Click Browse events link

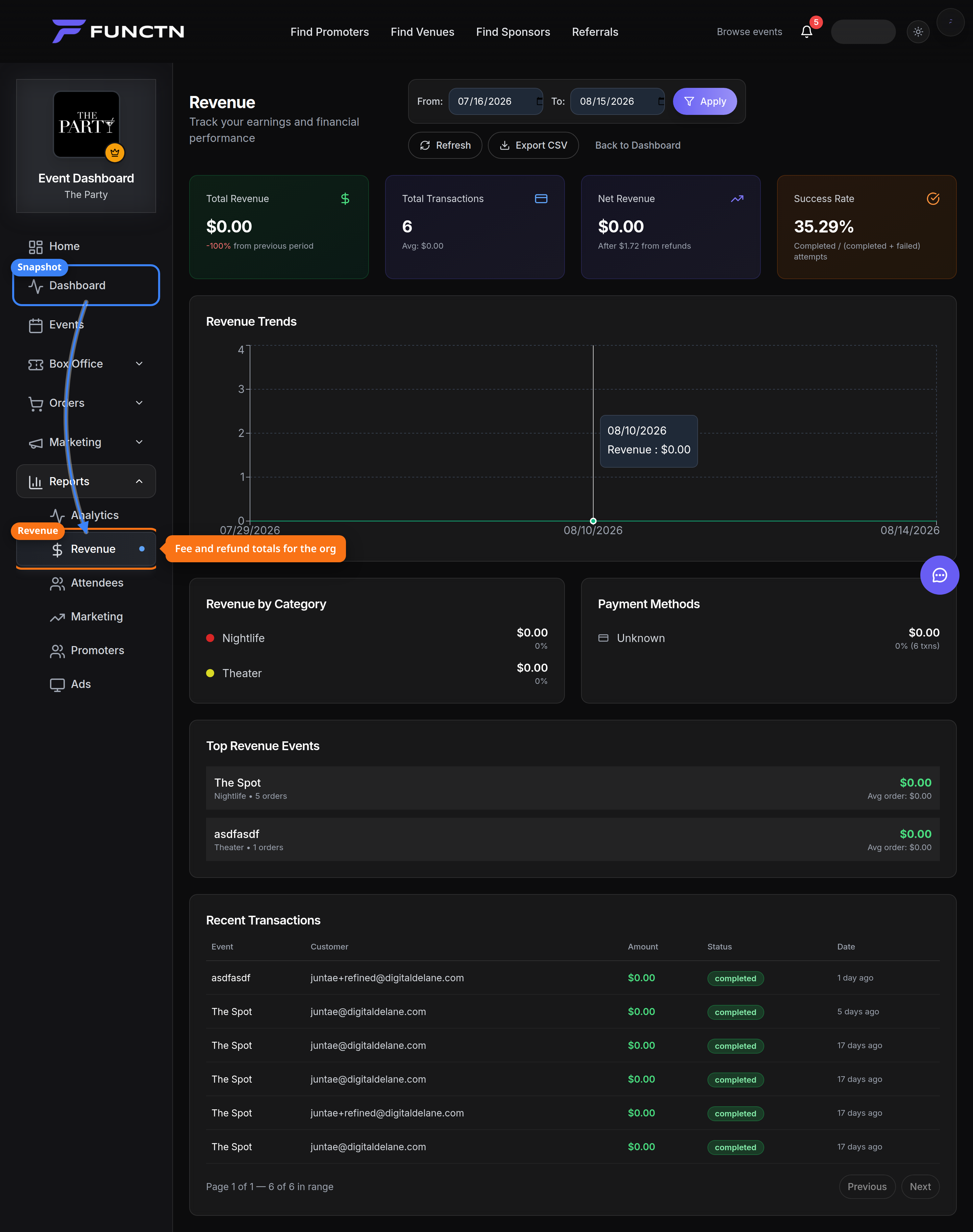(749, 32)
